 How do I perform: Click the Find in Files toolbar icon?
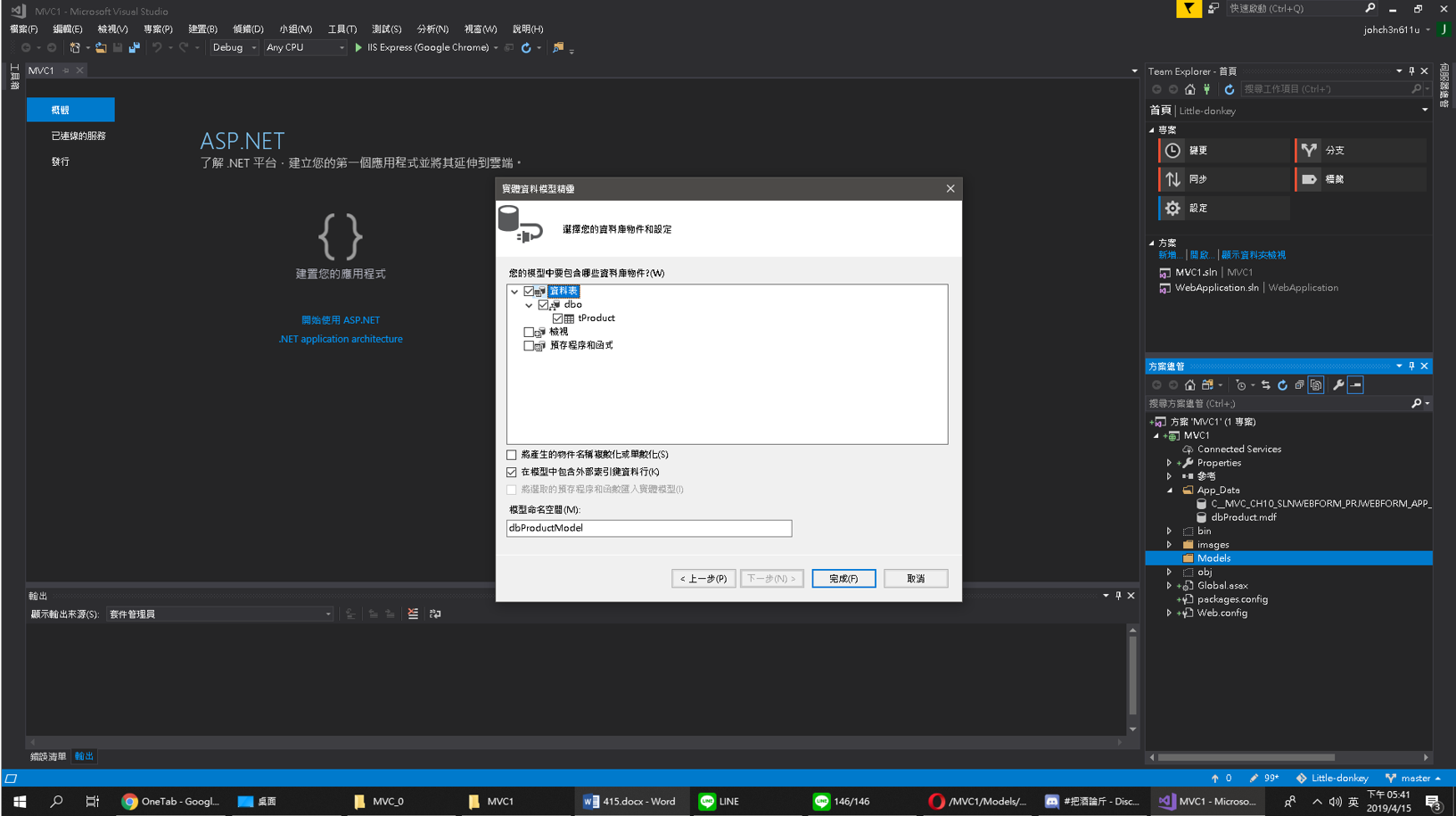click(x=558, y=47)
